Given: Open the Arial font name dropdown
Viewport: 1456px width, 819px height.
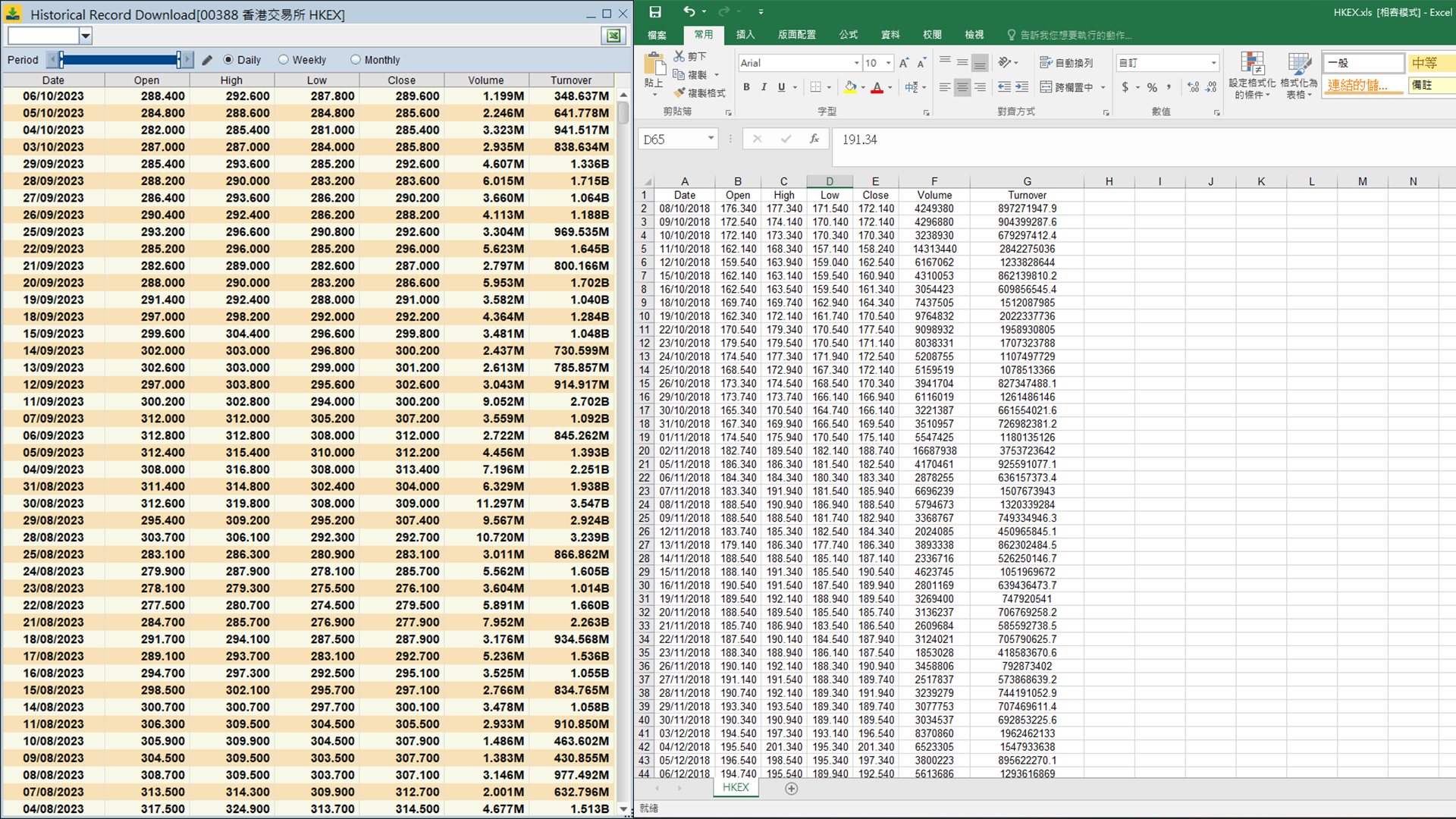Looking at the screenshot, I should 857,63.
